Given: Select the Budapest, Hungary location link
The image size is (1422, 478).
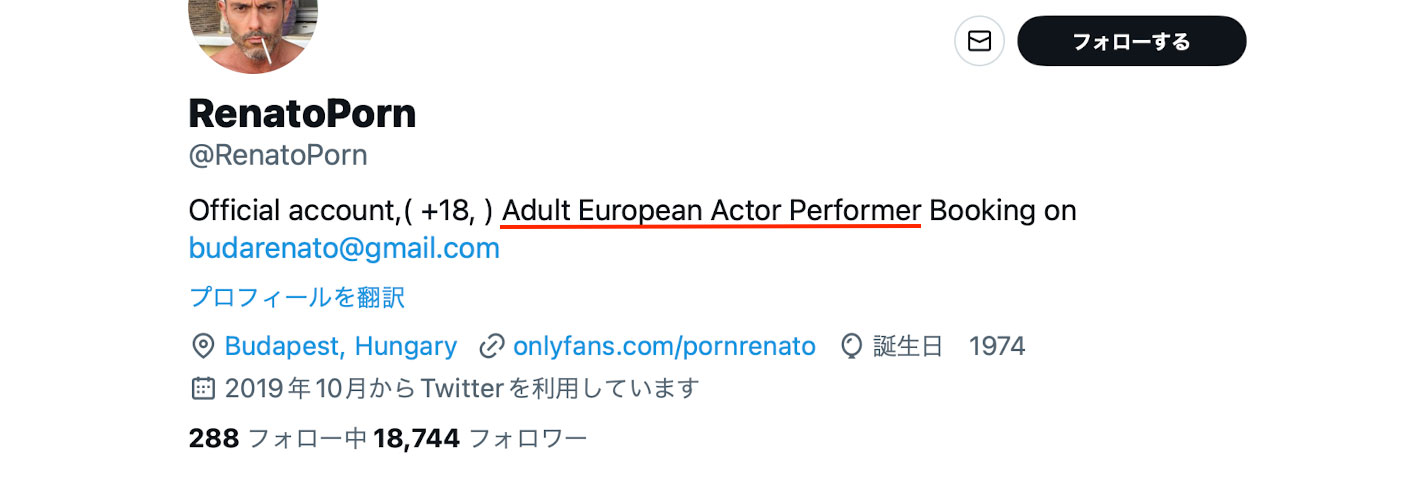Looking at the screenshot, I should (340, 347).
